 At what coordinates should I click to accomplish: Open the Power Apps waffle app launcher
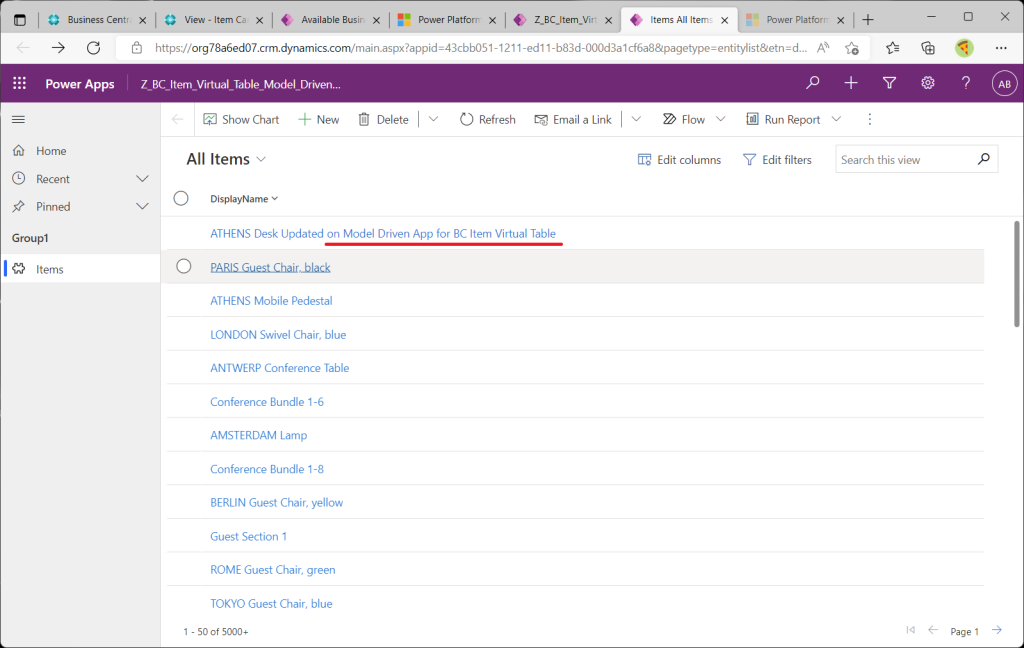click(19, 84)
